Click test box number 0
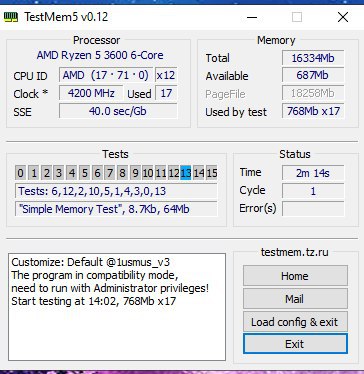 point(20,173)
